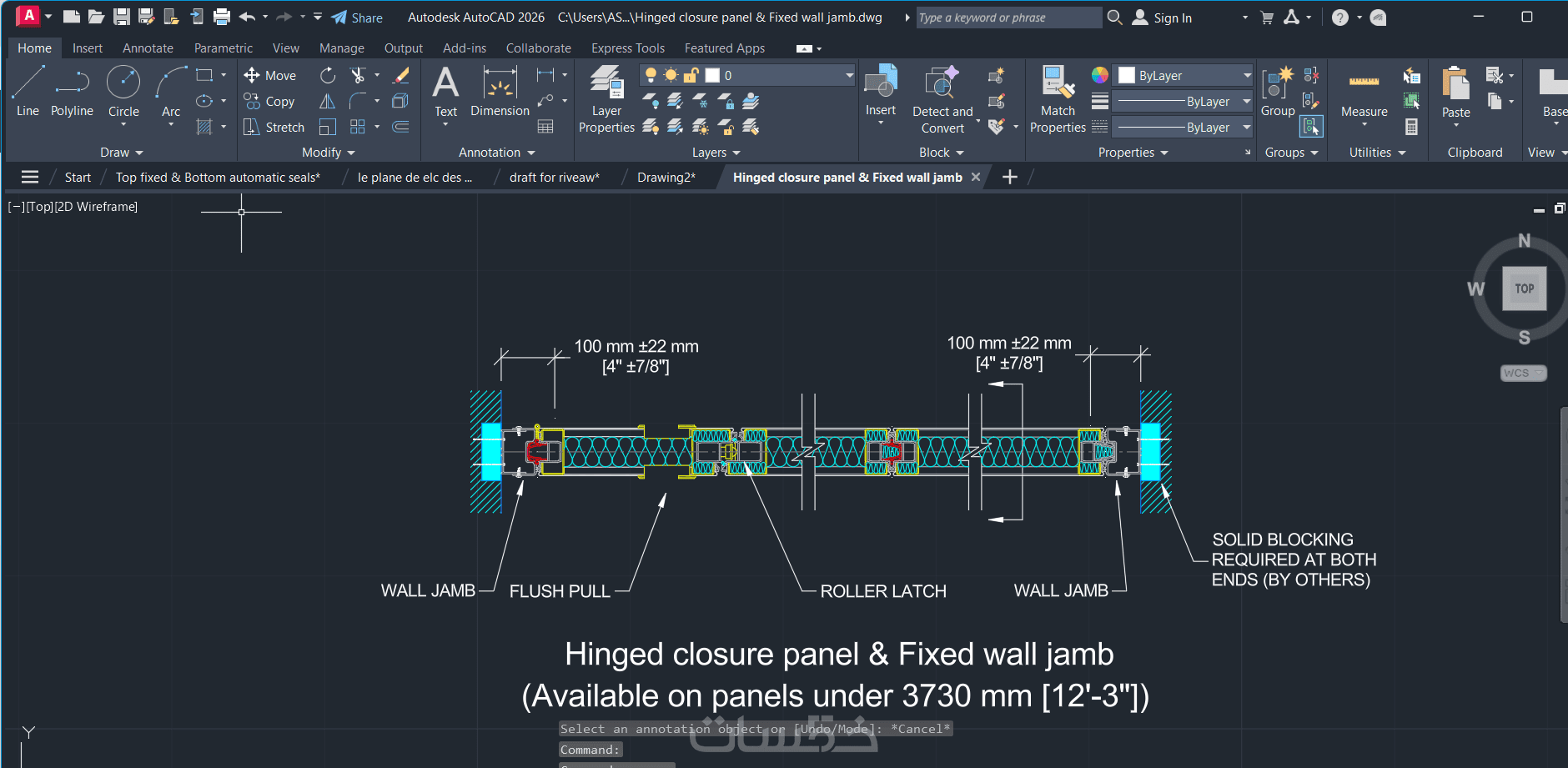
Task: Click the Mirror tool icon
Action: (328, 102)
